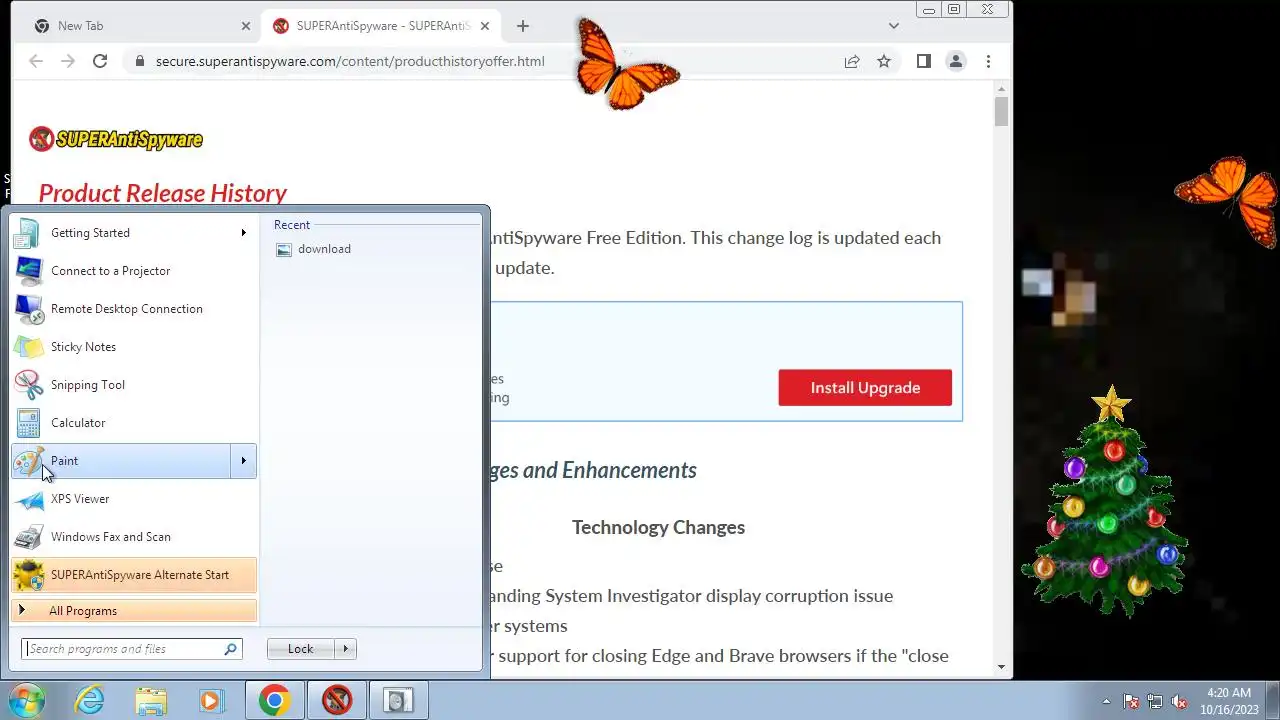The width and height of the screenshot is (1280, 720).
Task: Click the SUPERAntiSpyware taskbar icon
Action: [x=337, y=701]
